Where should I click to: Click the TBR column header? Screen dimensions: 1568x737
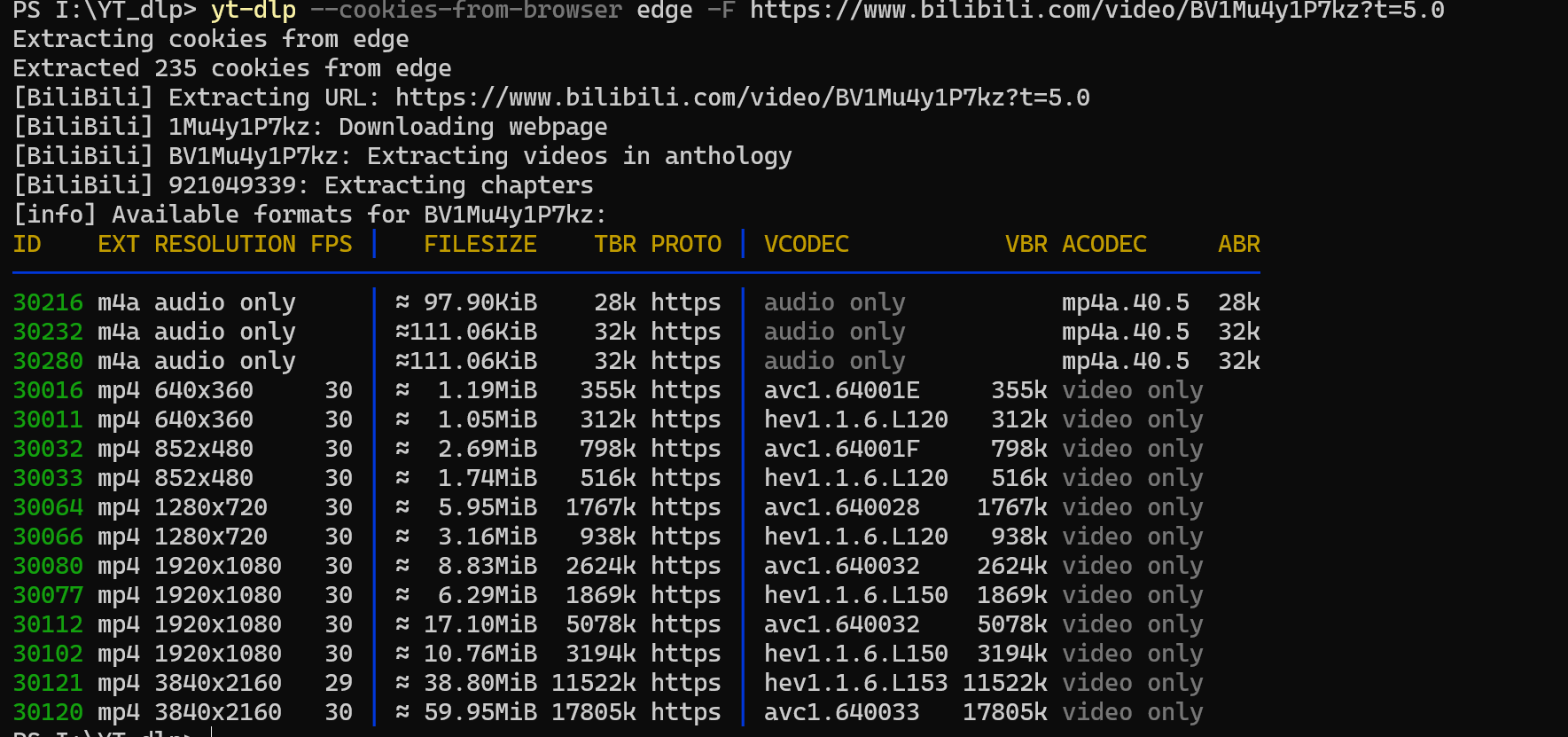point(615,244)
